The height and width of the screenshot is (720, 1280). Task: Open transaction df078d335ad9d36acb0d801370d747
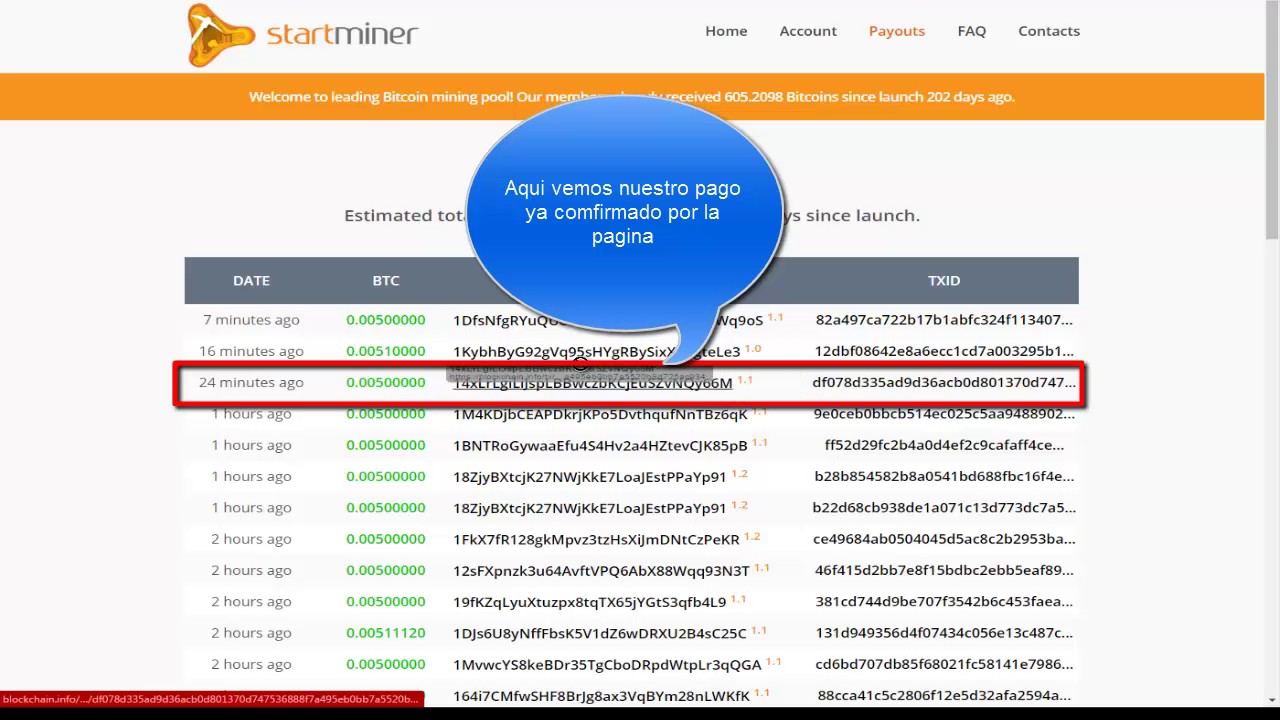point(944,382)
